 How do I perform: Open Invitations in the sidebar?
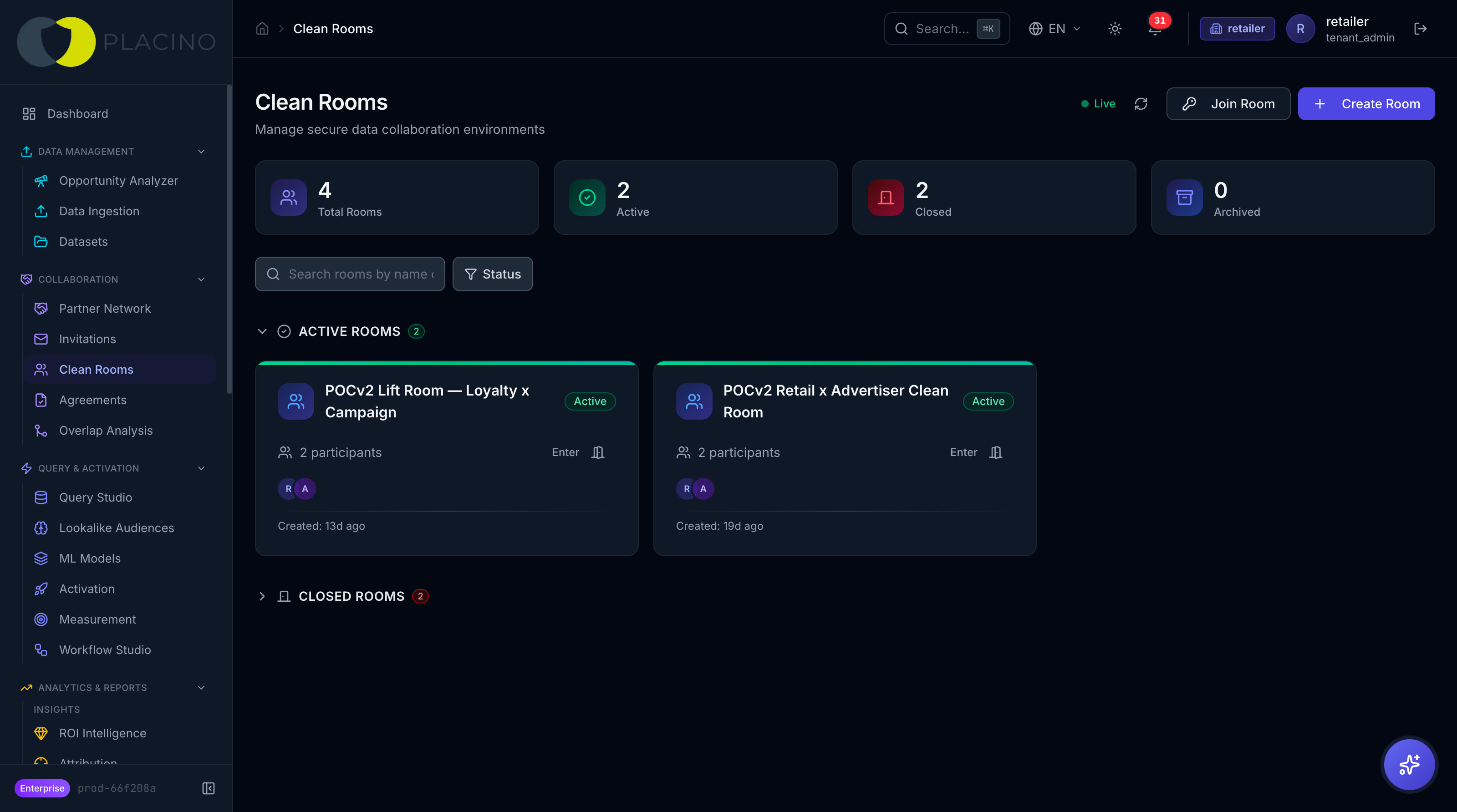coord(119,339)
